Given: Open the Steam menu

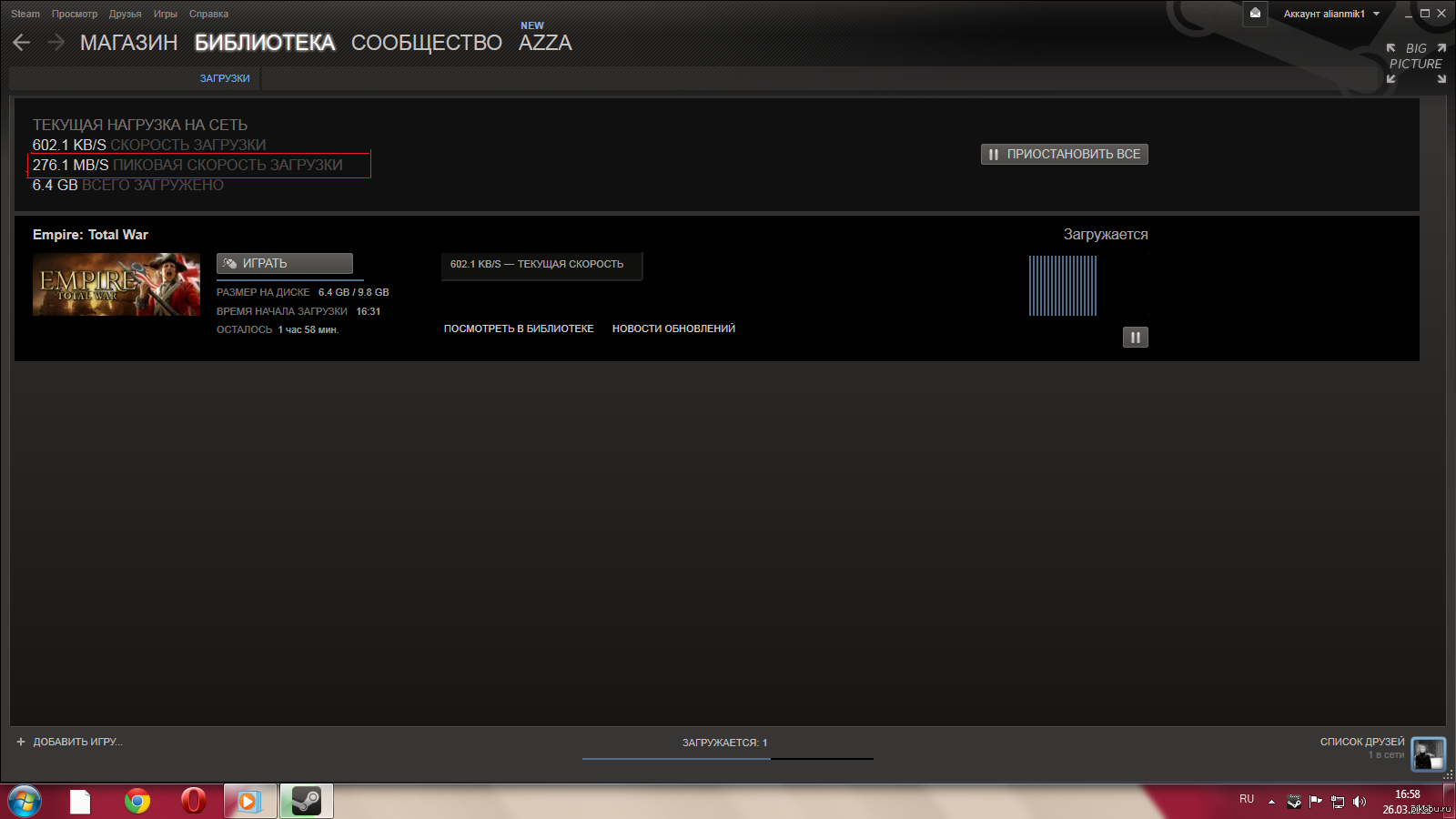Looking at the screenshot, I should pos(25,14).
